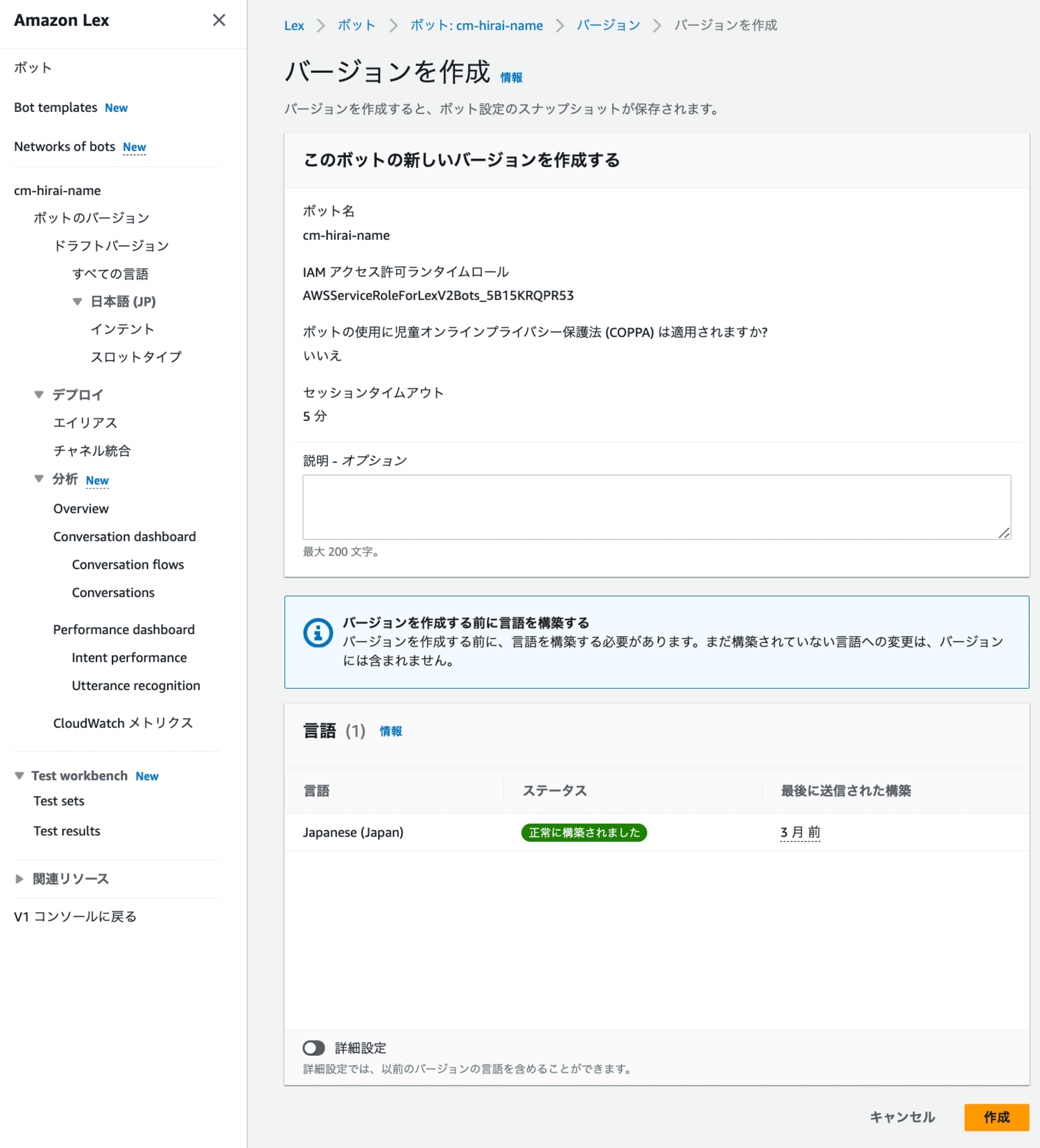Collapse the 日本語 (JP) language tree
The image size is (1040, 1148).
coord(77,301)
